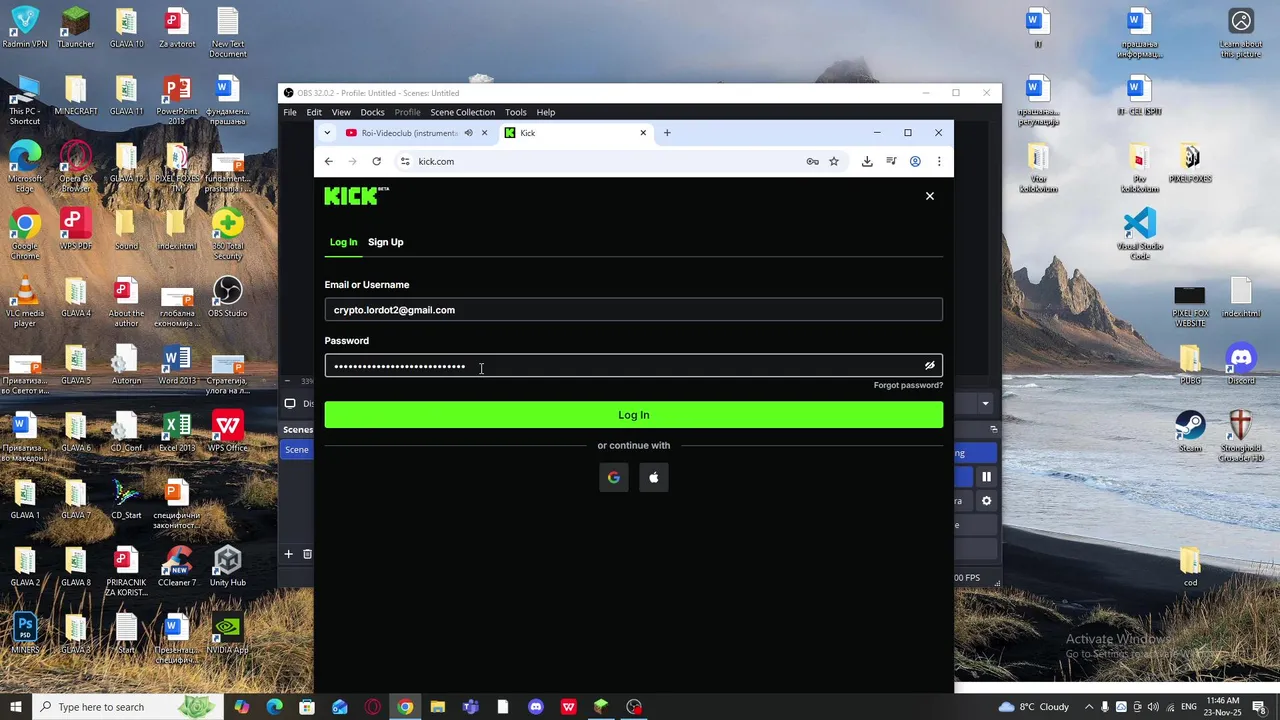Open Discord from the taskbar
Screen dimensions: 1280x720
[x=536, y=707]
